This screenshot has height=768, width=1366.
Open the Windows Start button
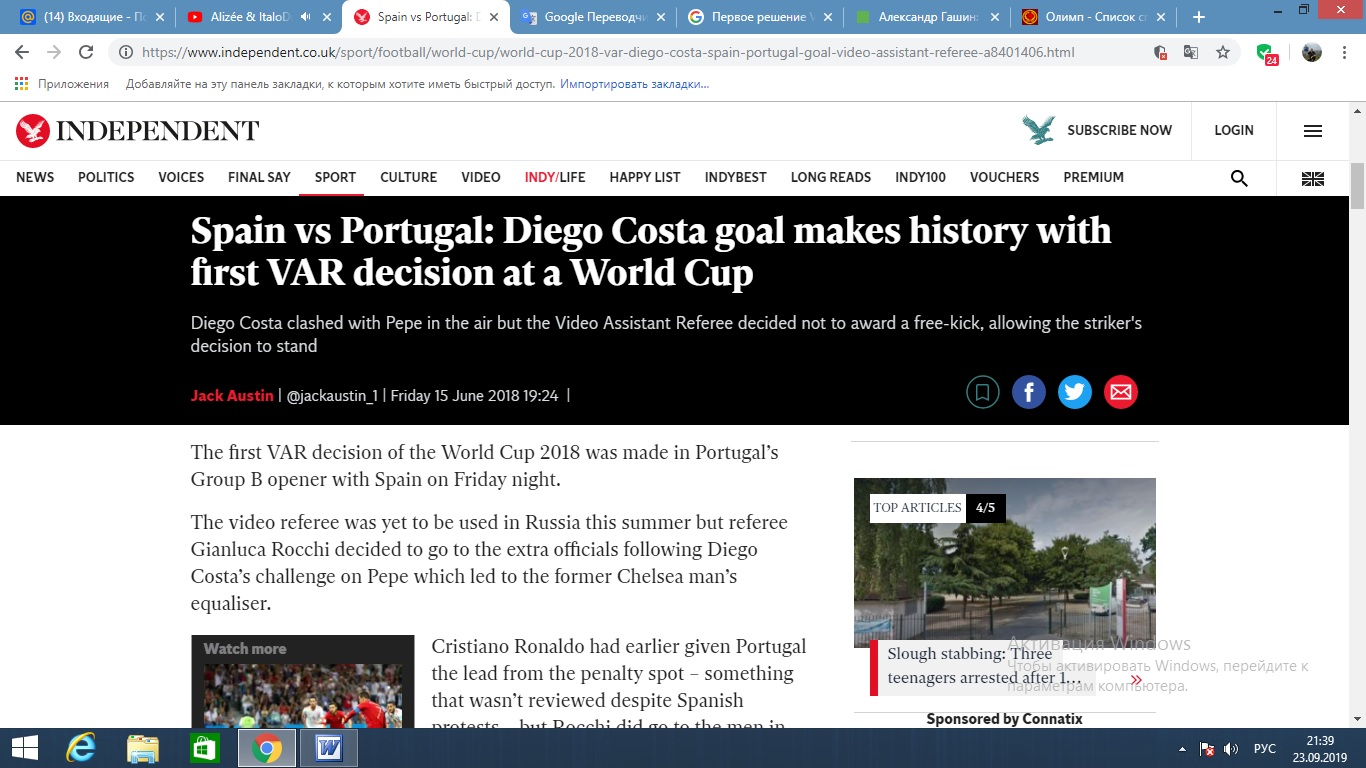click(x=24, y=748)
